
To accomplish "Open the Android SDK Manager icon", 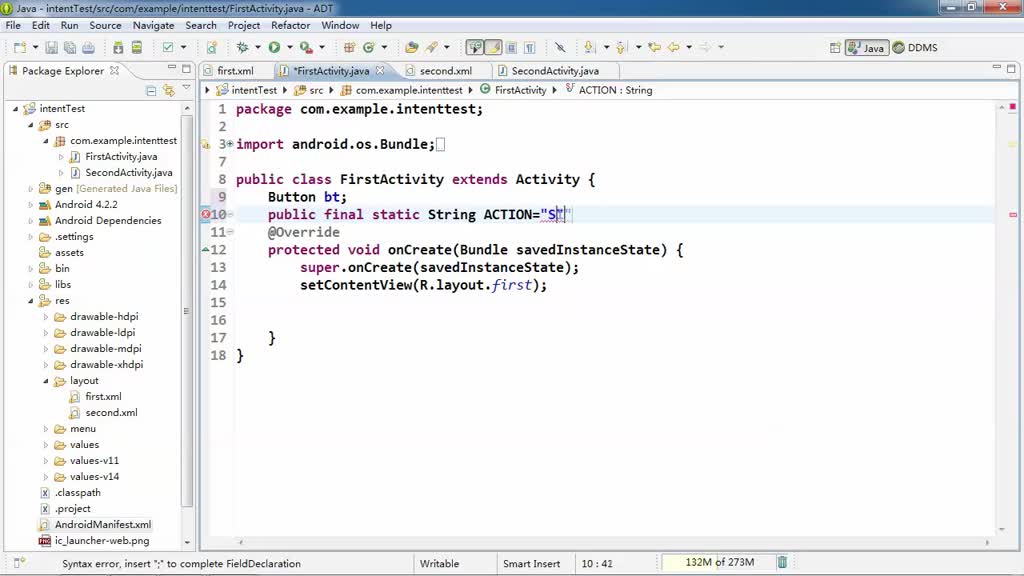I will coord(118,48).
